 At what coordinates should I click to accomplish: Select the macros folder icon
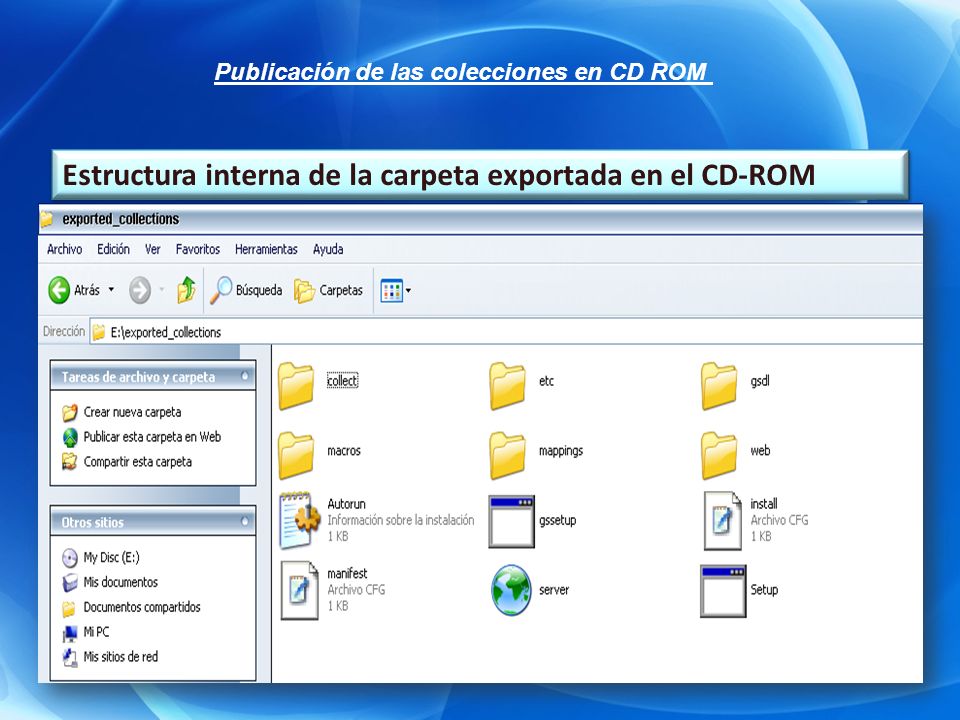296,455
